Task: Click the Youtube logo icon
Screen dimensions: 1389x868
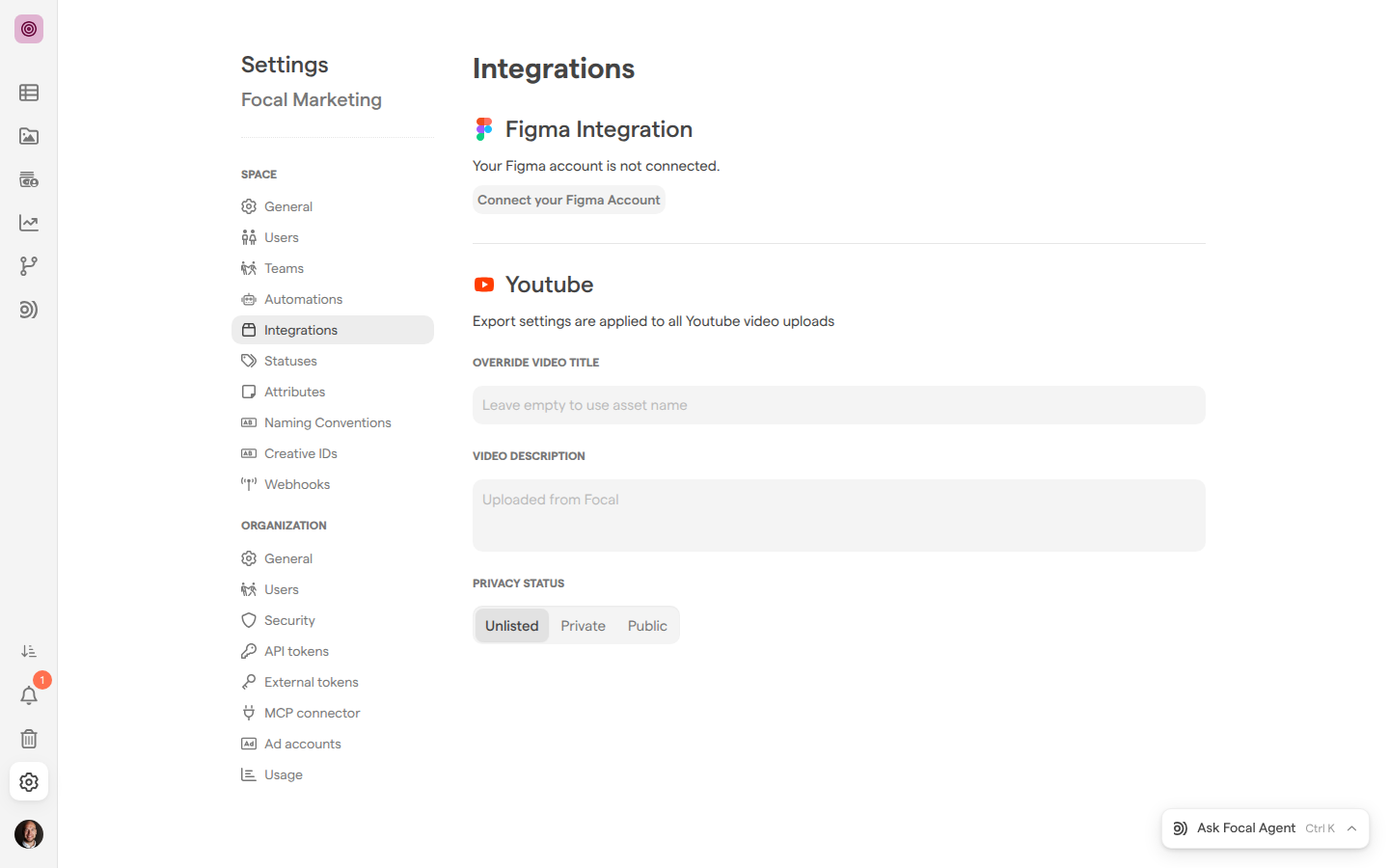Action: (484, 285)
